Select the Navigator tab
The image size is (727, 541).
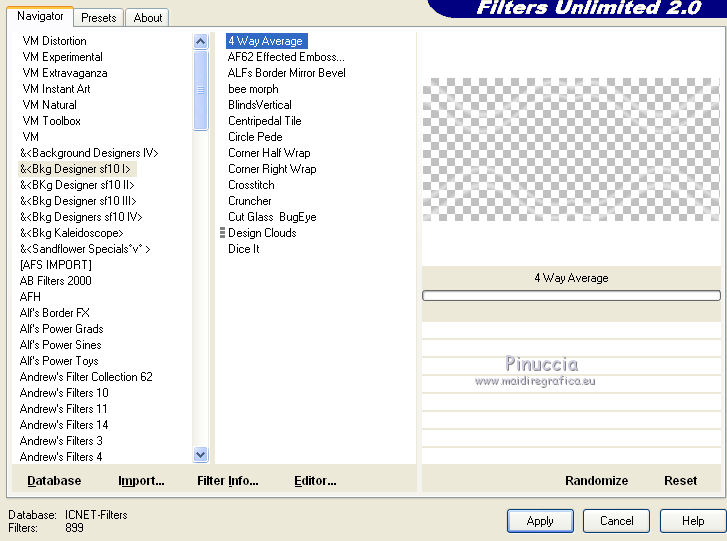[40, 16]
